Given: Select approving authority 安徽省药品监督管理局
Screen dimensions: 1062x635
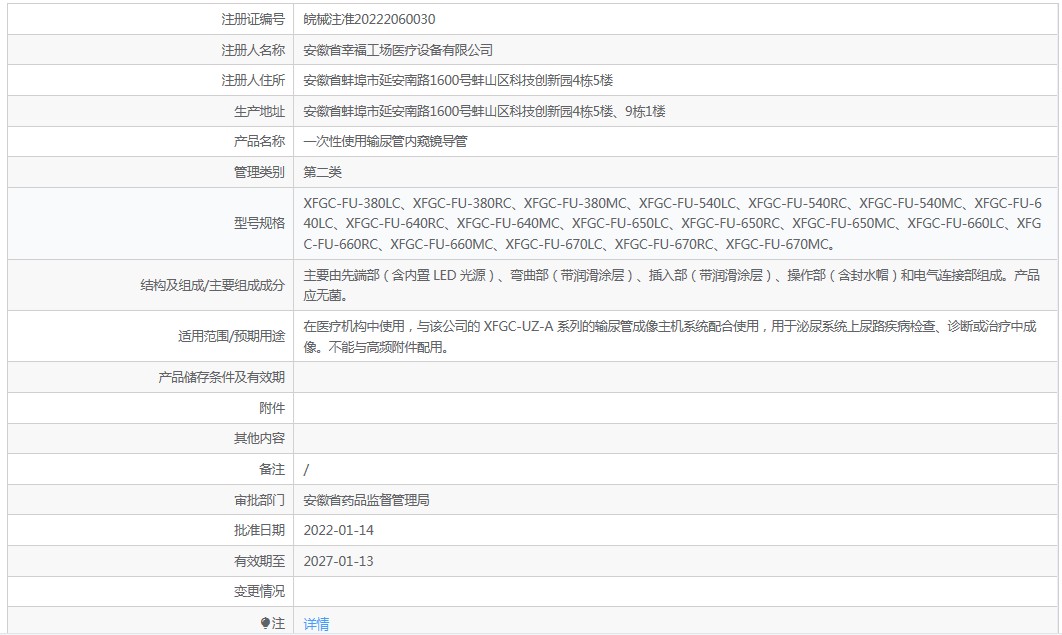Looking at the screenshot, I should (366, 500).
